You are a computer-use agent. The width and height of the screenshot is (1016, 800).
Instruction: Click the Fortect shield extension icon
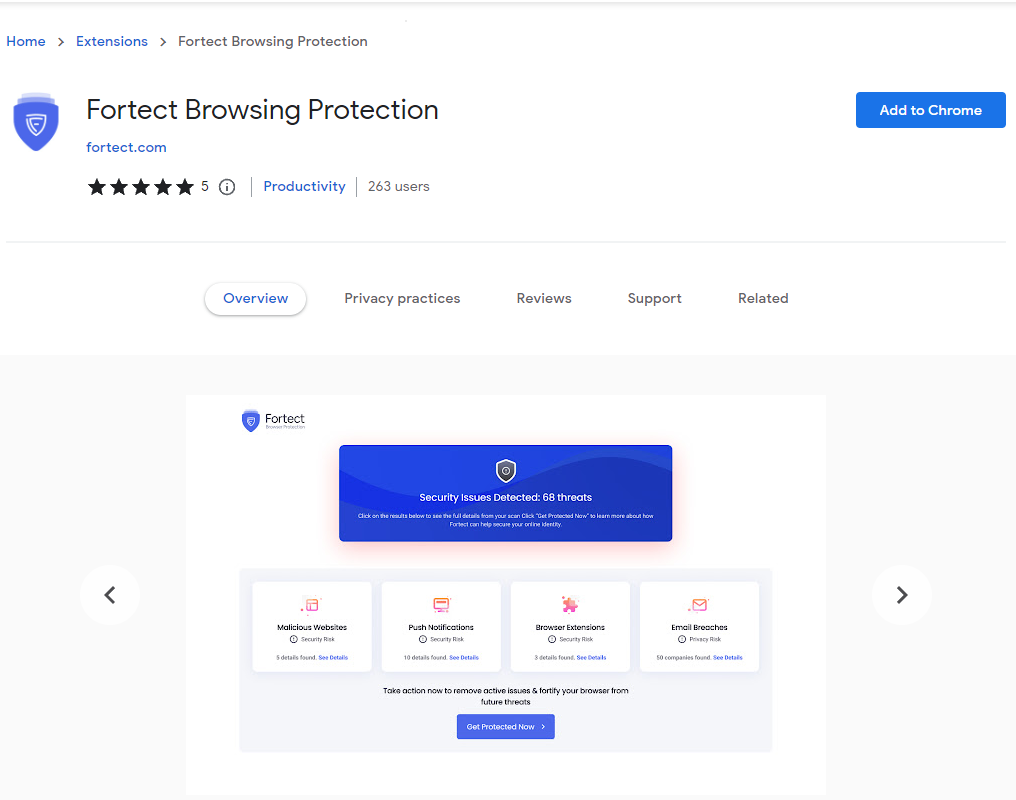pyautogui.click(x=36, y=122)
